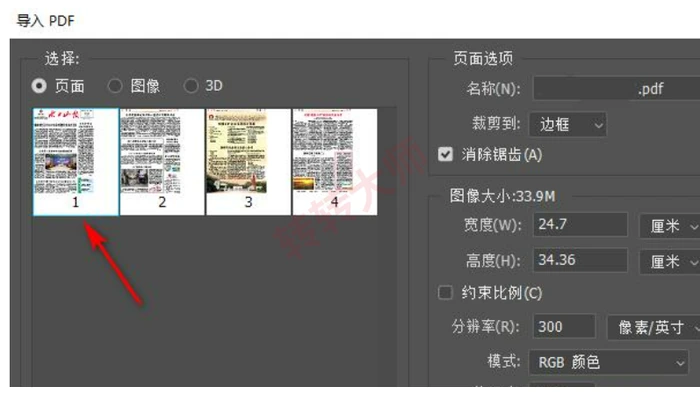Image resolution: width=700 pixels, height=395 pixels.
Task: Select page thumbnail 3
Action: point(248,162)
